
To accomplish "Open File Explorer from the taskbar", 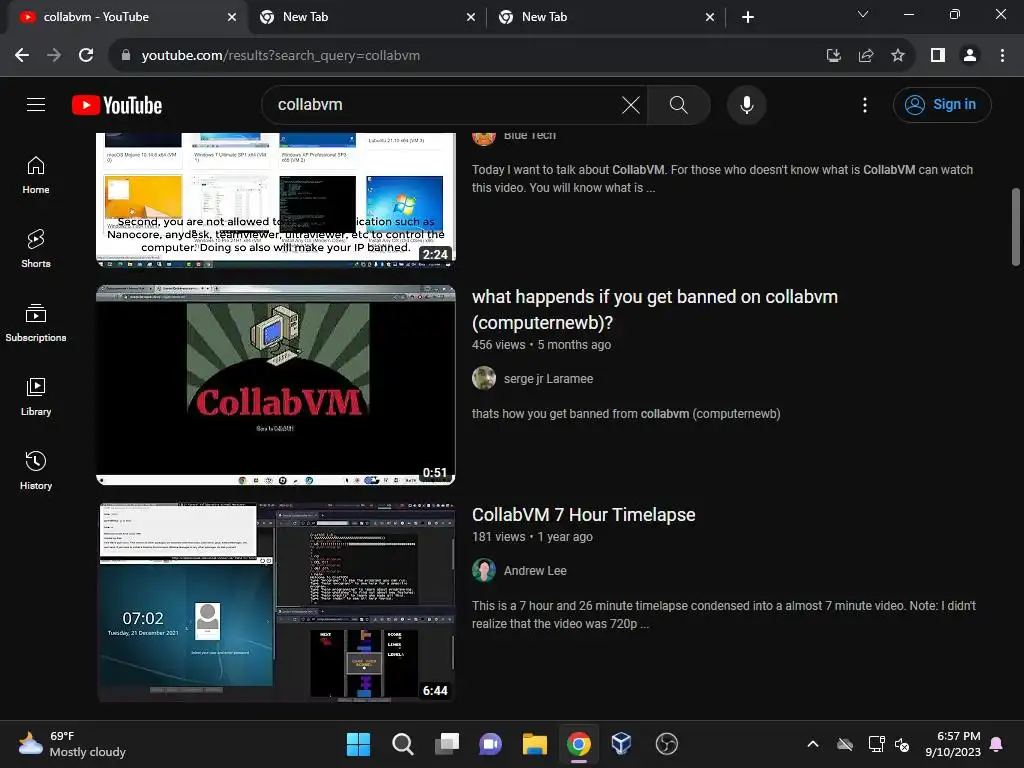I will [534, 744].
